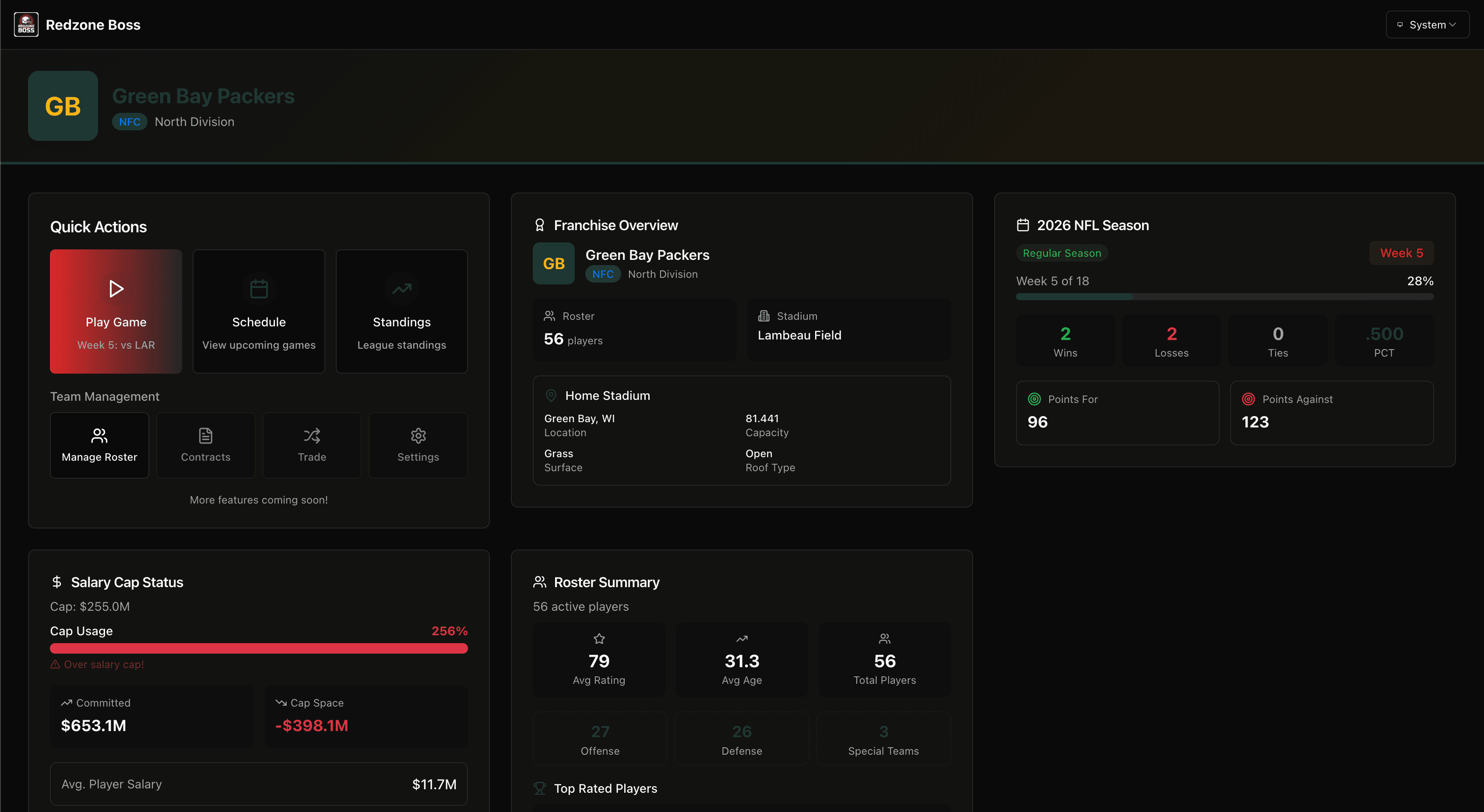The image size is (1484, 812).
Task: Click the NFC conference tag in header
Action: click(x=130, y=122)
